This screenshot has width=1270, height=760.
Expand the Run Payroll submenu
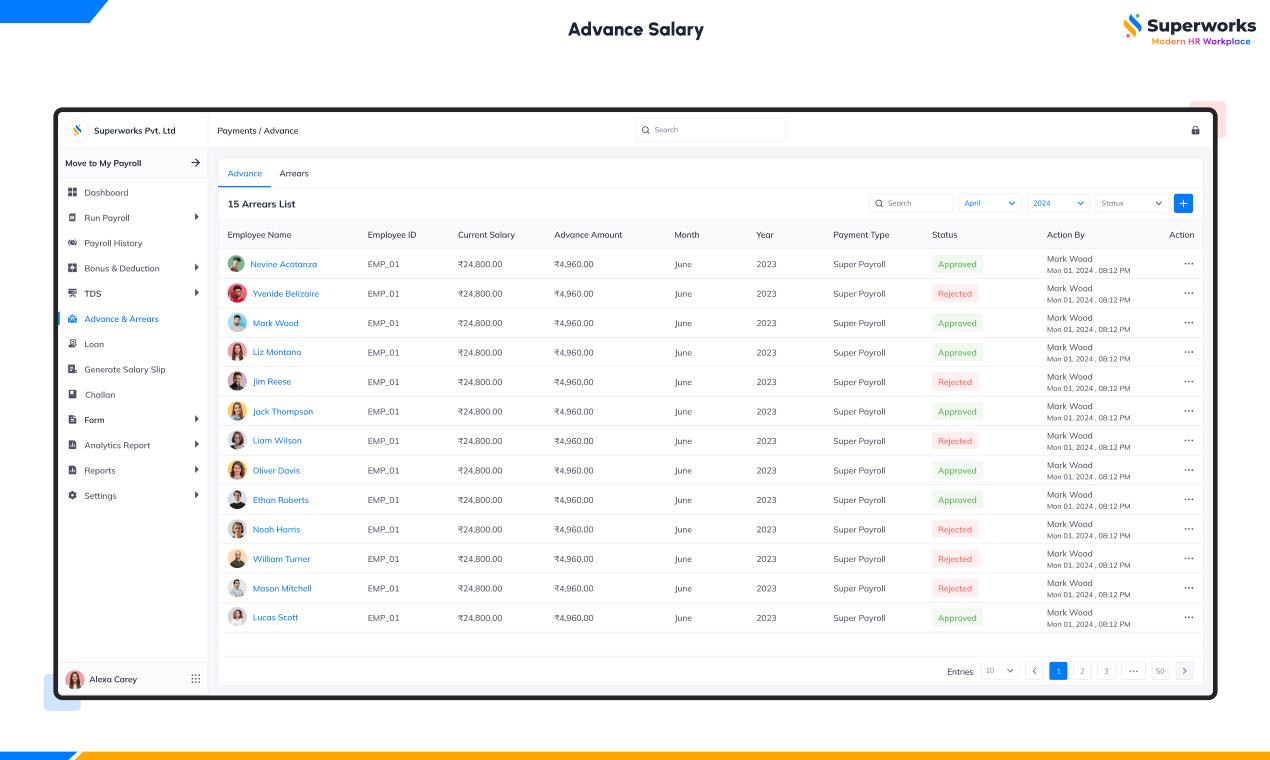(196, 217)
